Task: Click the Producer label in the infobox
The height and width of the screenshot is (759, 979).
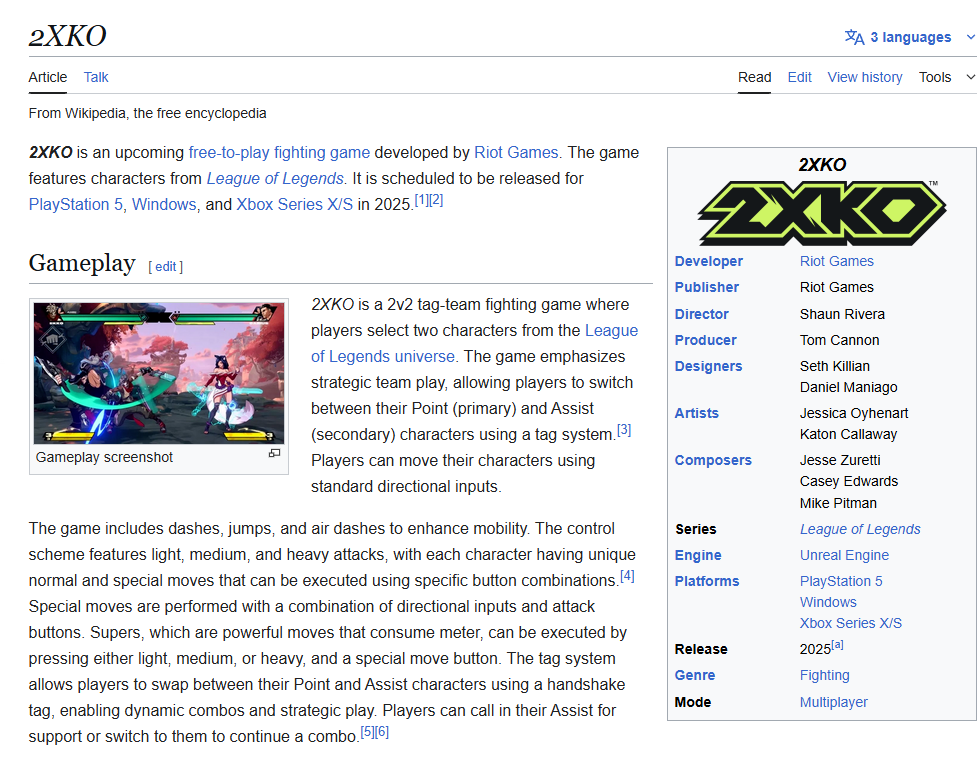Action: point(706,341)
